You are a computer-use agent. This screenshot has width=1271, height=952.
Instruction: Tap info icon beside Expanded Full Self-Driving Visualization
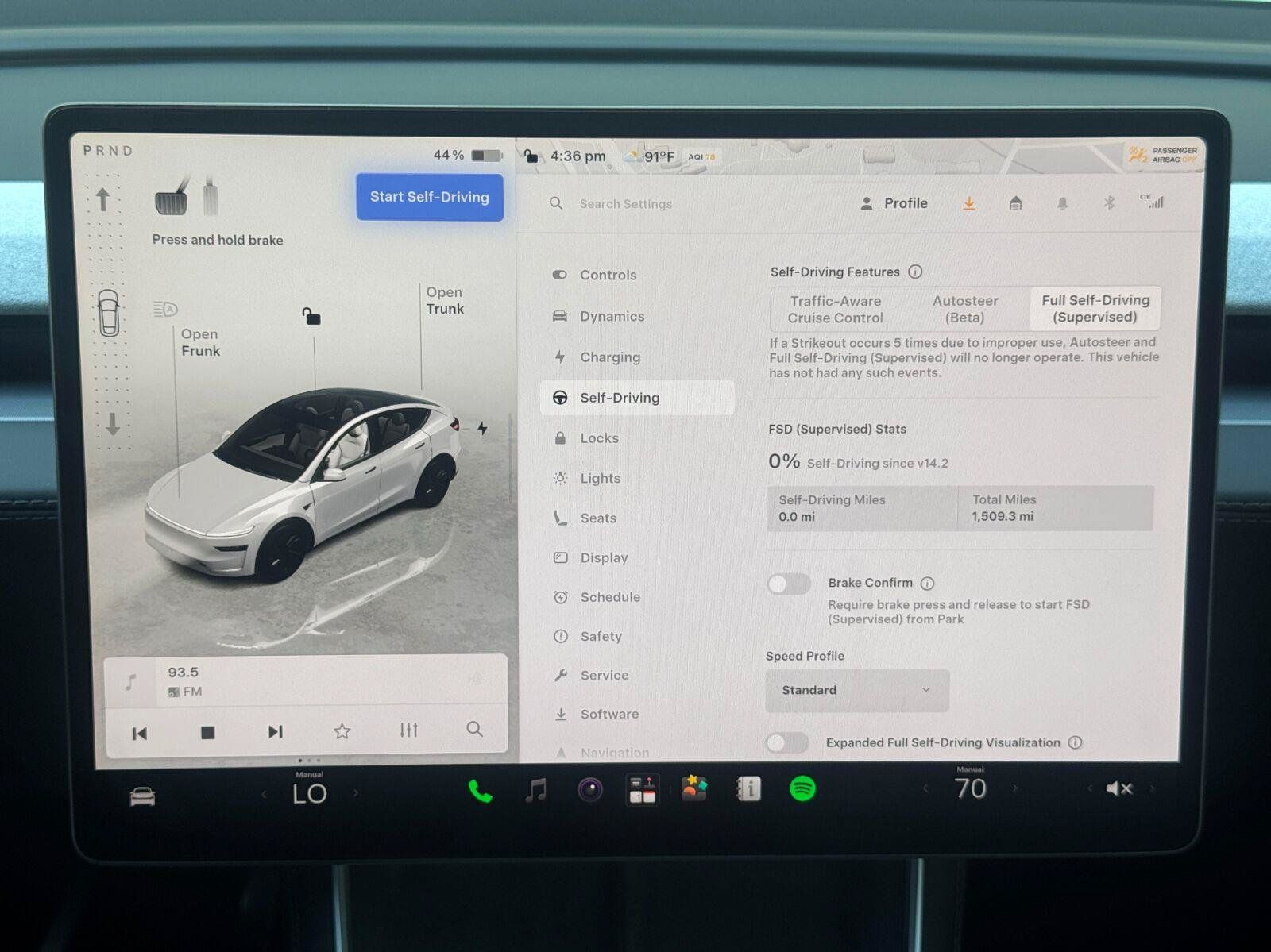pyautogui.click(x=1075, y=742)
